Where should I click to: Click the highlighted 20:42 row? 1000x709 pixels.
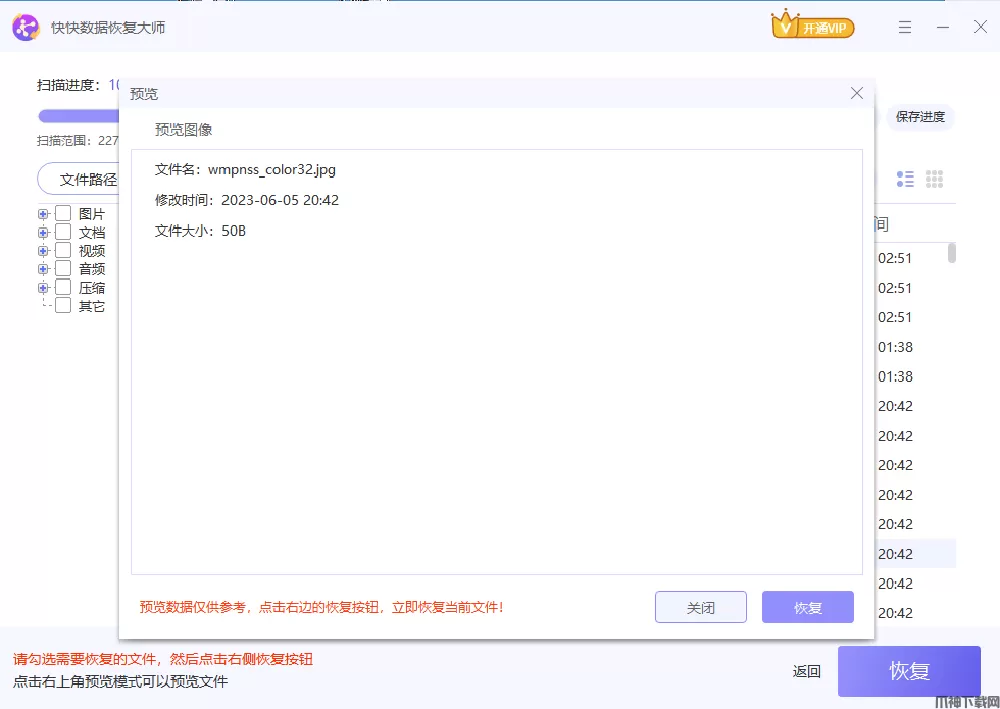coord(915,553)
